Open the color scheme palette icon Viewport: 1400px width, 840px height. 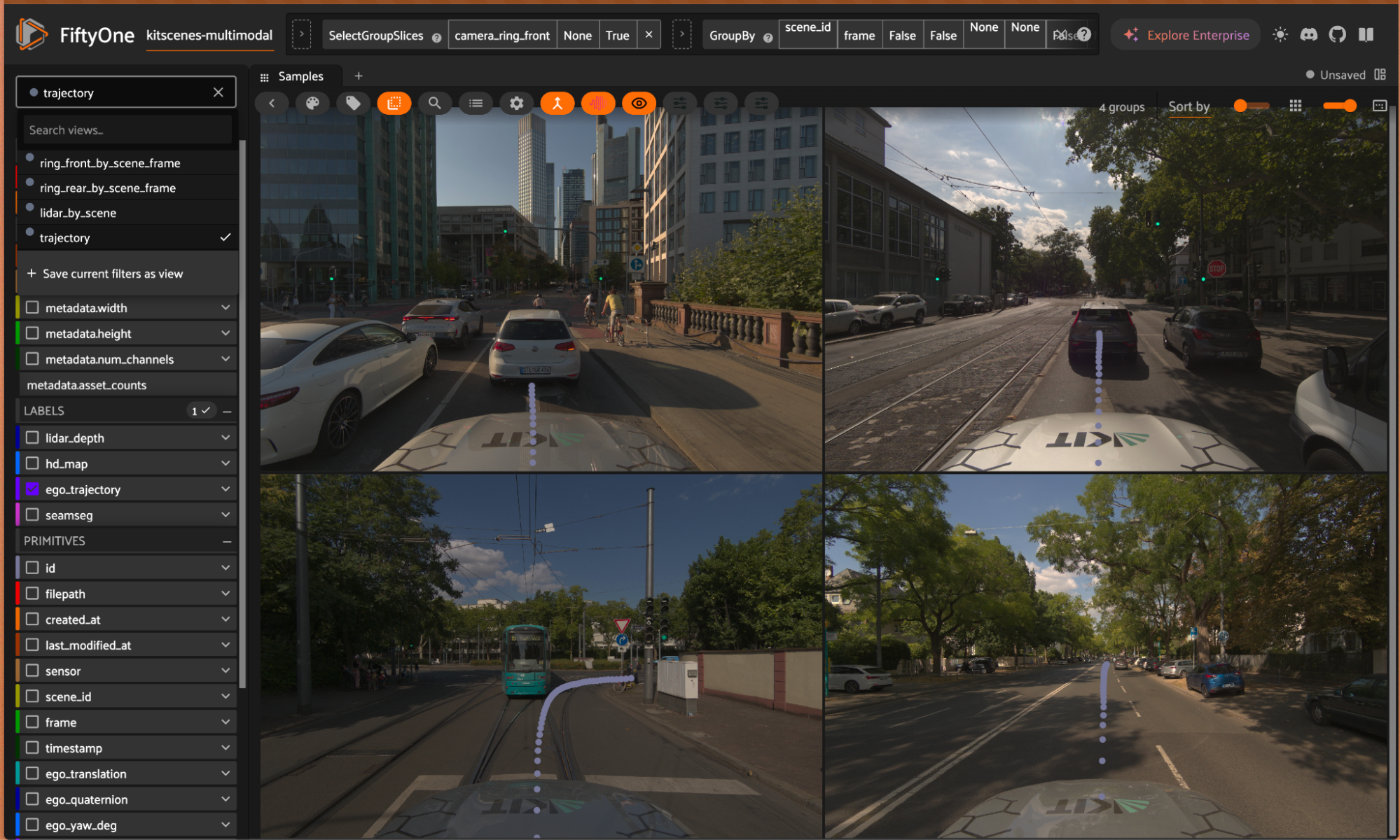point(312,104)
